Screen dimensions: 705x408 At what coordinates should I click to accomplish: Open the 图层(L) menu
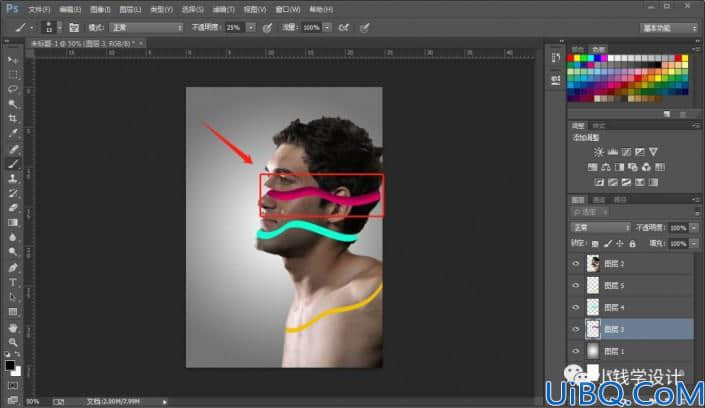(130, 9)
